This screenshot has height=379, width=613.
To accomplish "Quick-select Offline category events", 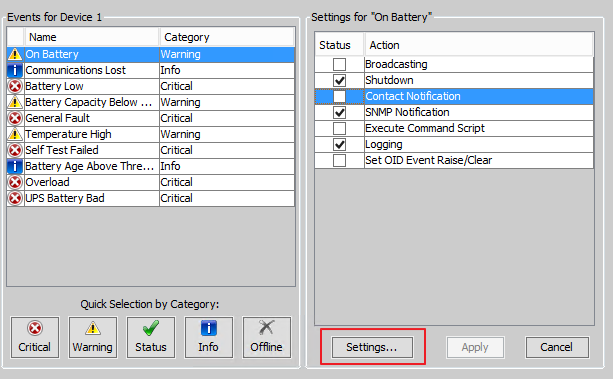I will click(x=267, y=338).
